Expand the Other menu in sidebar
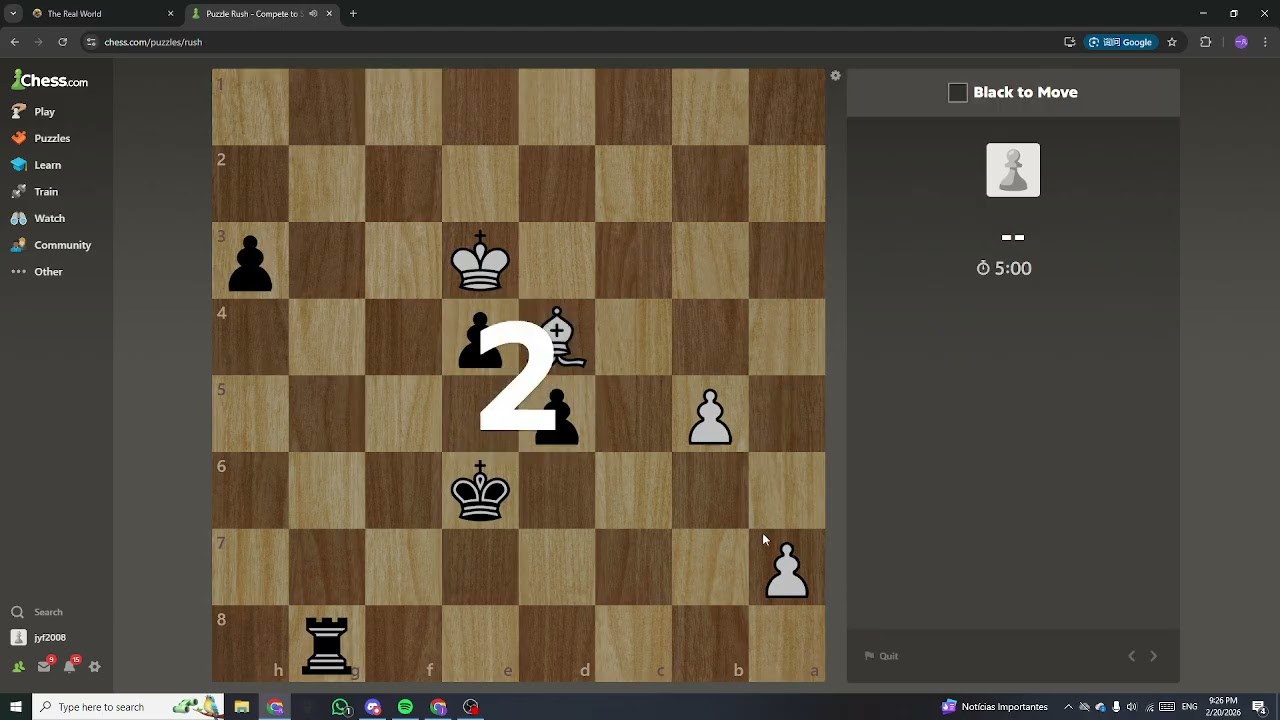This screenshot has width=1280, height=720. click(37, 272)
